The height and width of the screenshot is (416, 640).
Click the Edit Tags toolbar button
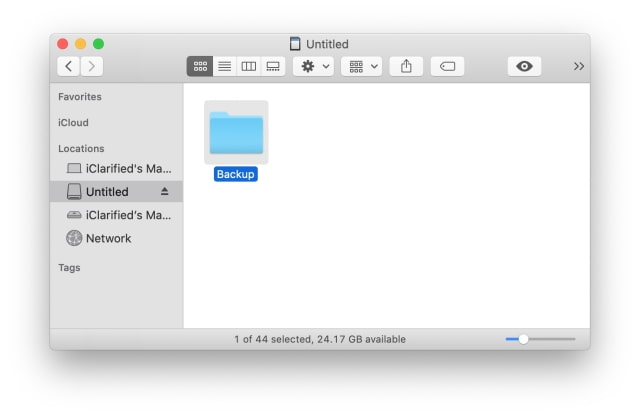pyautogui.click(x=447, y=66)
